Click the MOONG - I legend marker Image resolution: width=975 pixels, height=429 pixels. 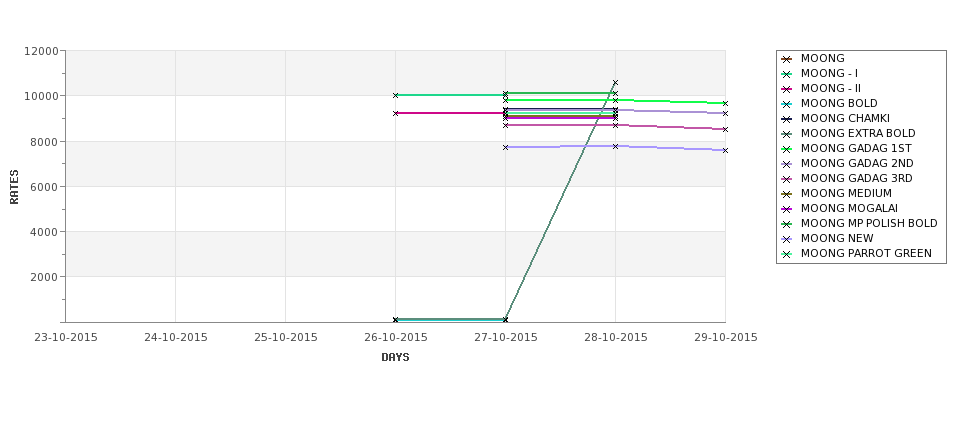pos(787,74)
